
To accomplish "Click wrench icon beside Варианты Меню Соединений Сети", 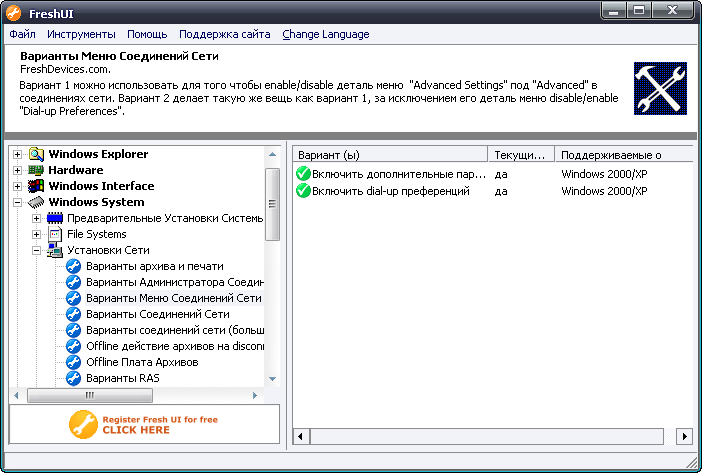I will click(73, 298).
